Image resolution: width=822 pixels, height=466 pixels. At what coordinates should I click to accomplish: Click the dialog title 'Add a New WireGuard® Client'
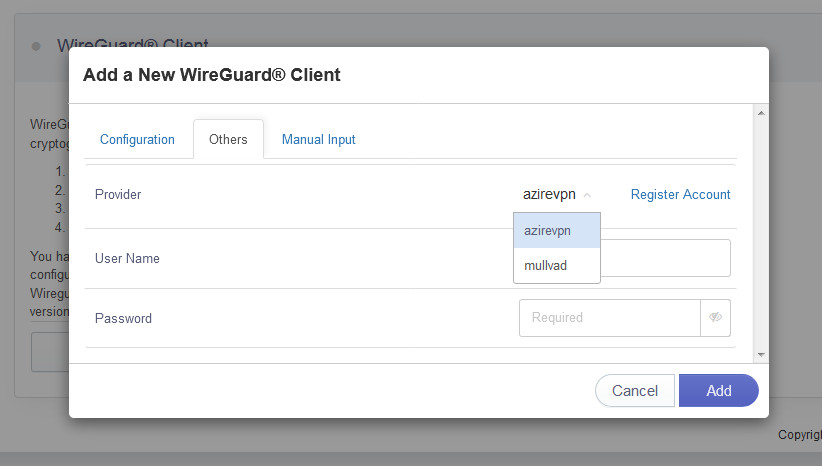click(x=212, y=75)
